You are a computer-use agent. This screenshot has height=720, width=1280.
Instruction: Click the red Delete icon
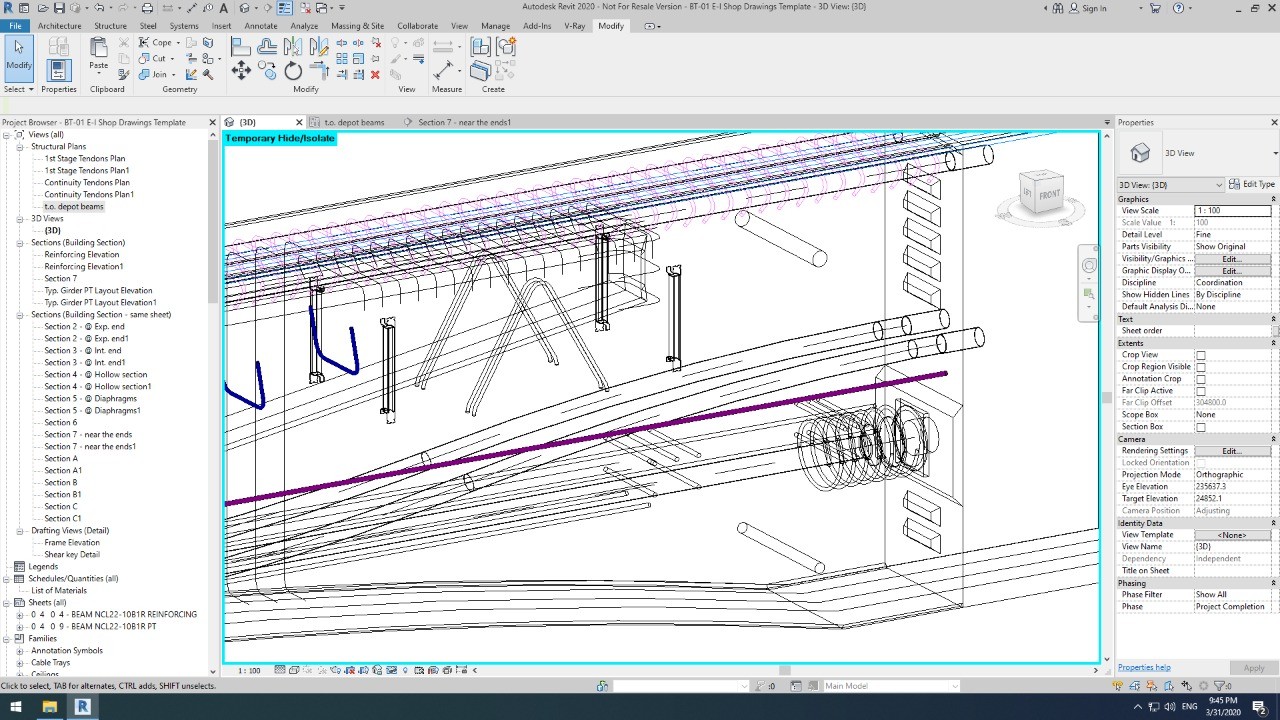(x=375, y=75)
